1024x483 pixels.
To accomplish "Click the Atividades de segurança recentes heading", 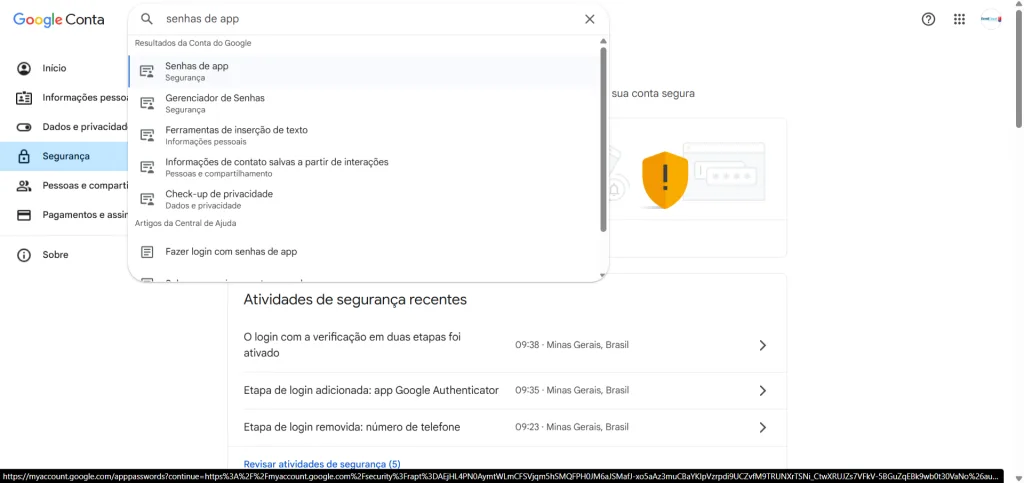I will coord(355,300).
